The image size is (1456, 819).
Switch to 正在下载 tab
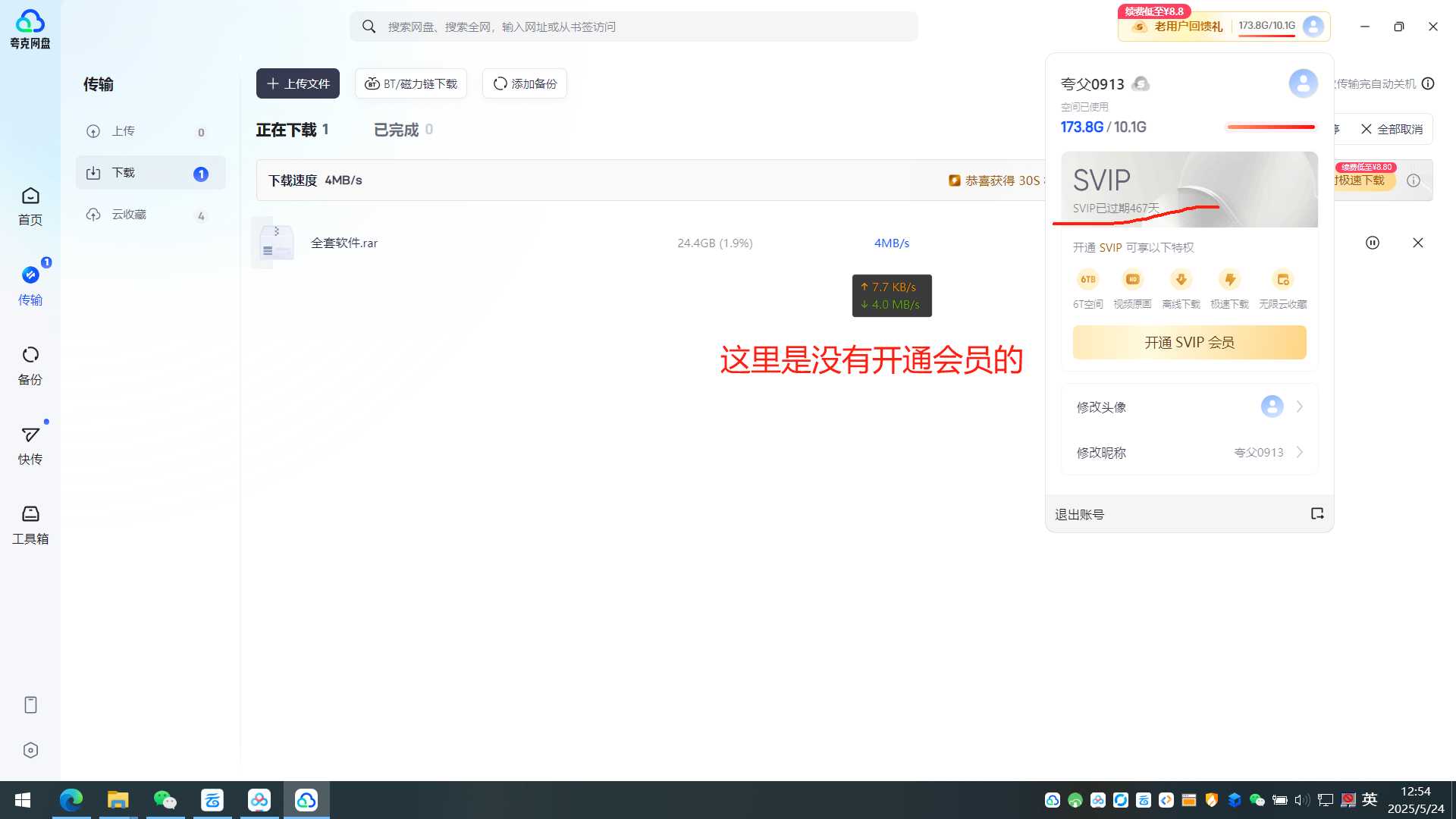coord(292,130)
